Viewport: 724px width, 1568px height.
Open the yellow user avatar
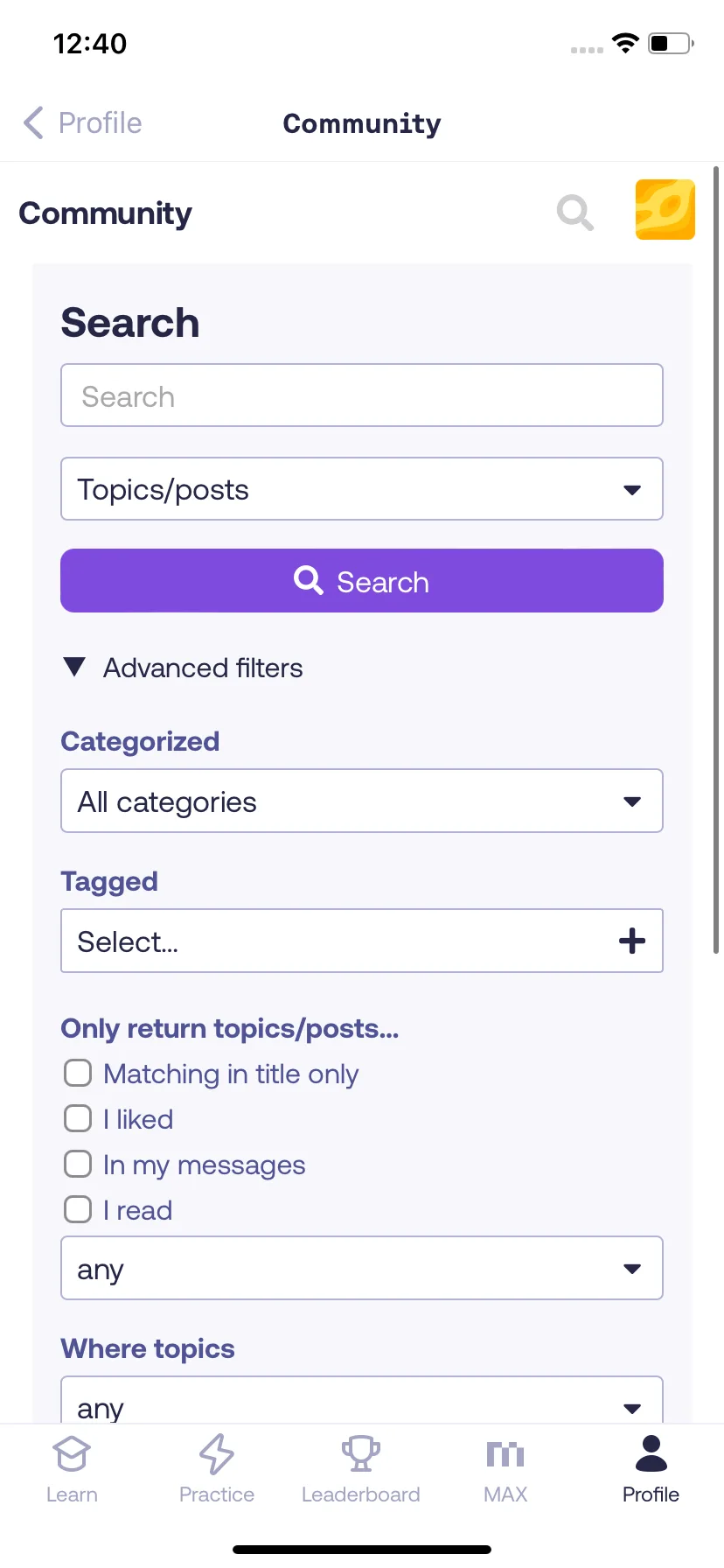(665, 210)
